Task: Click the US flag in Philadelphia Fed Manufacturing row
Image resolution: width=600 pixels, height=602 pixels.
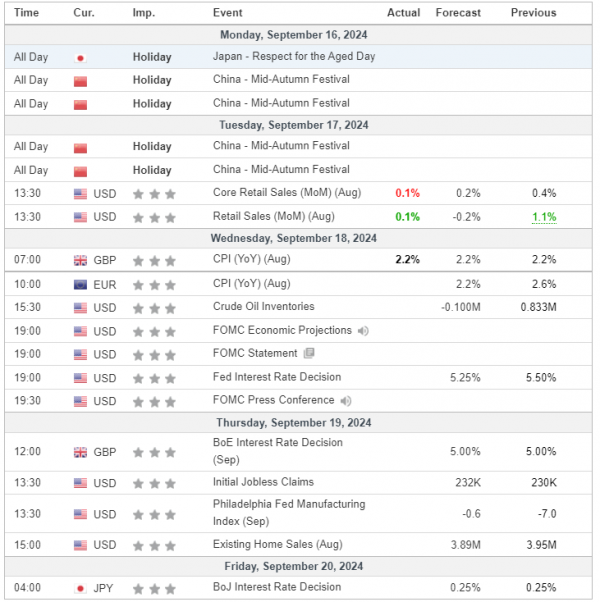Action: point(80,514)
